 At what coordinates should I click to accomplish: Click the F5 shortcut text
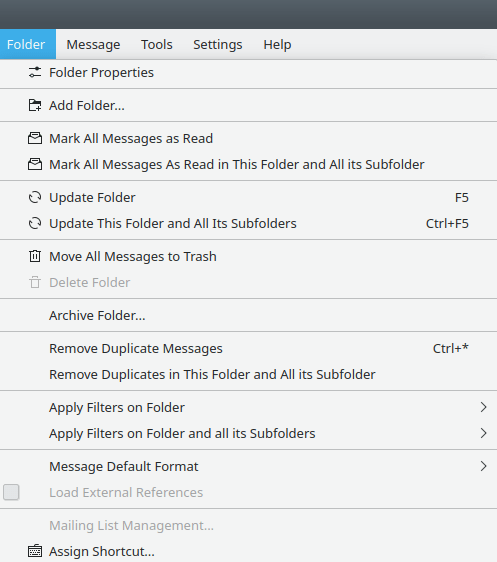462,197
